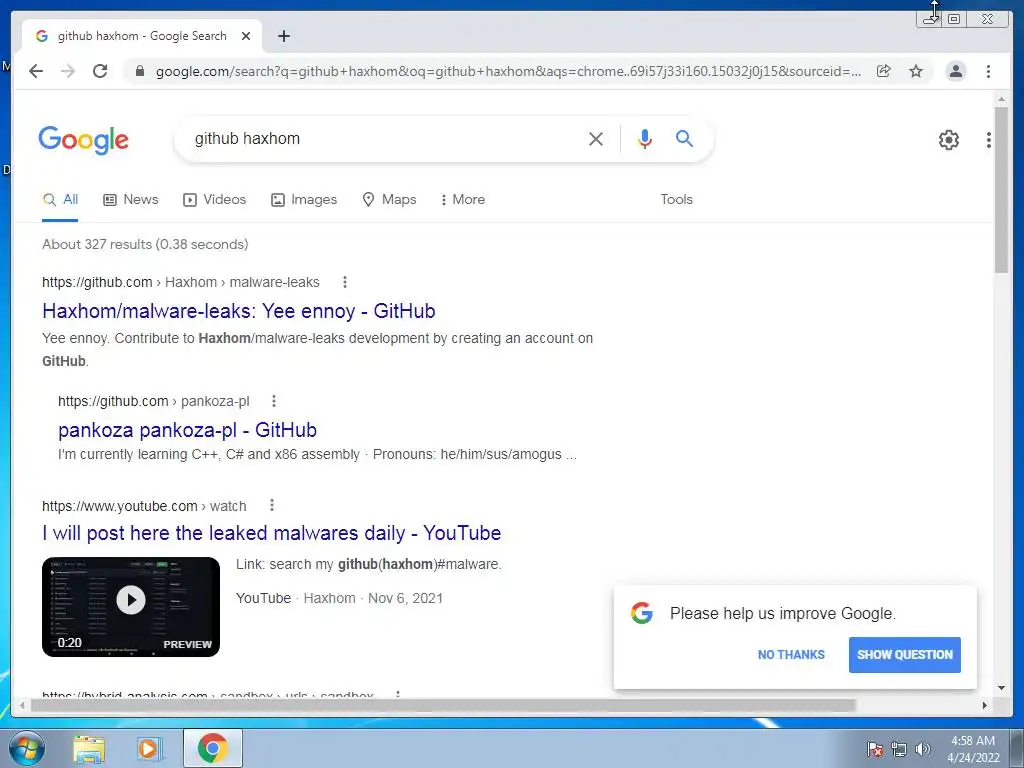The image size is (1024, 768).
Task: Submit search with the magnifier icon
Action: pyautogui.click(x=684, y=138)
